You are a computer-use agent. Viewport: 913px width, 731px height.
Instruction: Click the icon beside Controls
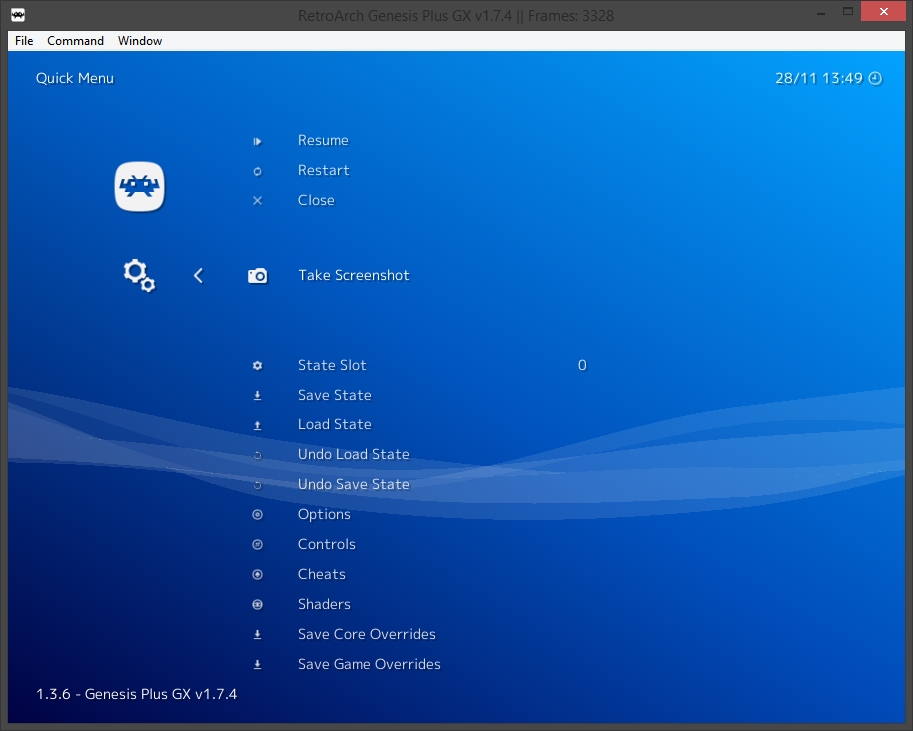coord(257,545)
